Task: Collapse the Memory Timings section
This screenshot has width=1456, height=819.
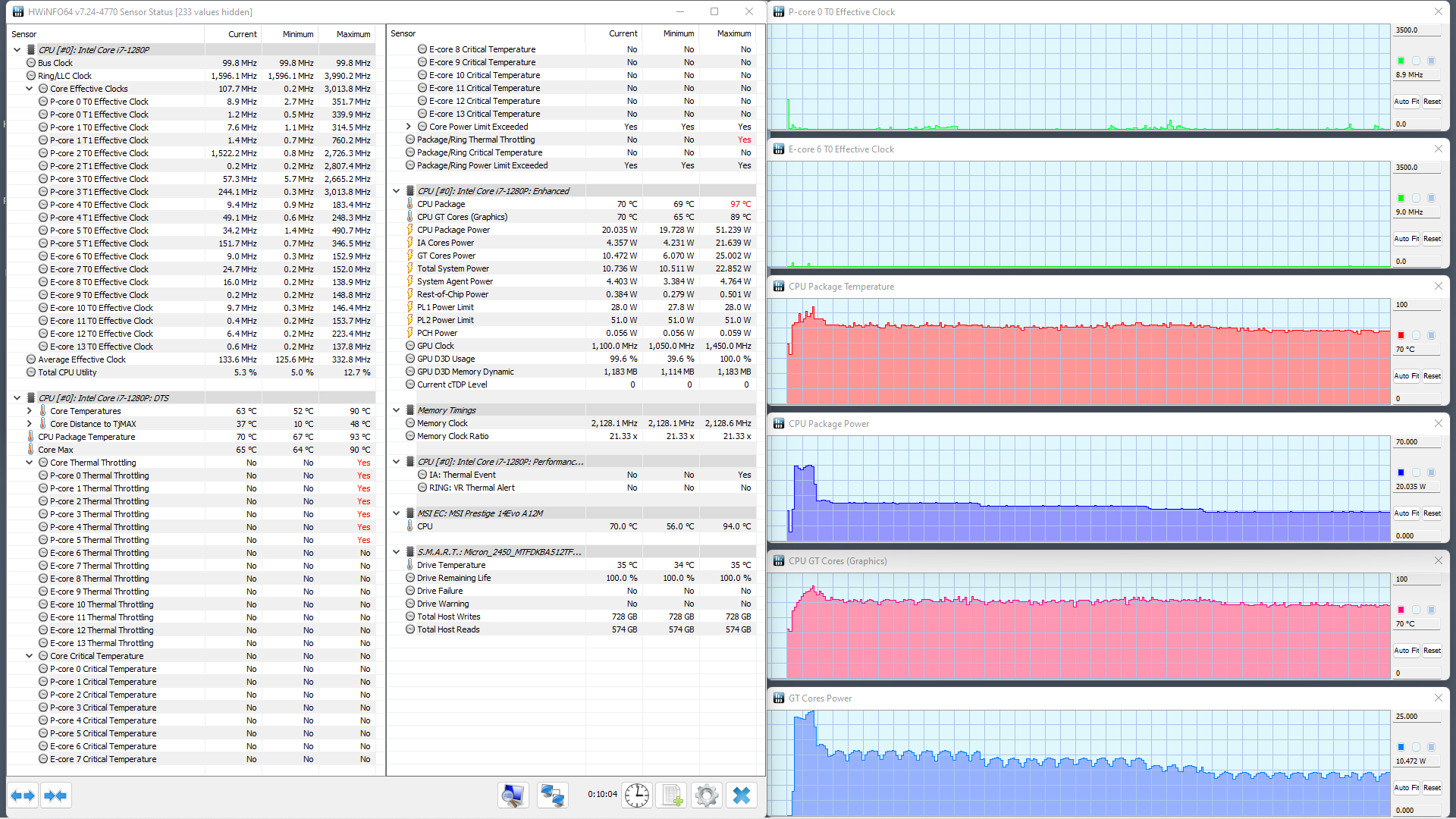Action: 396,410
